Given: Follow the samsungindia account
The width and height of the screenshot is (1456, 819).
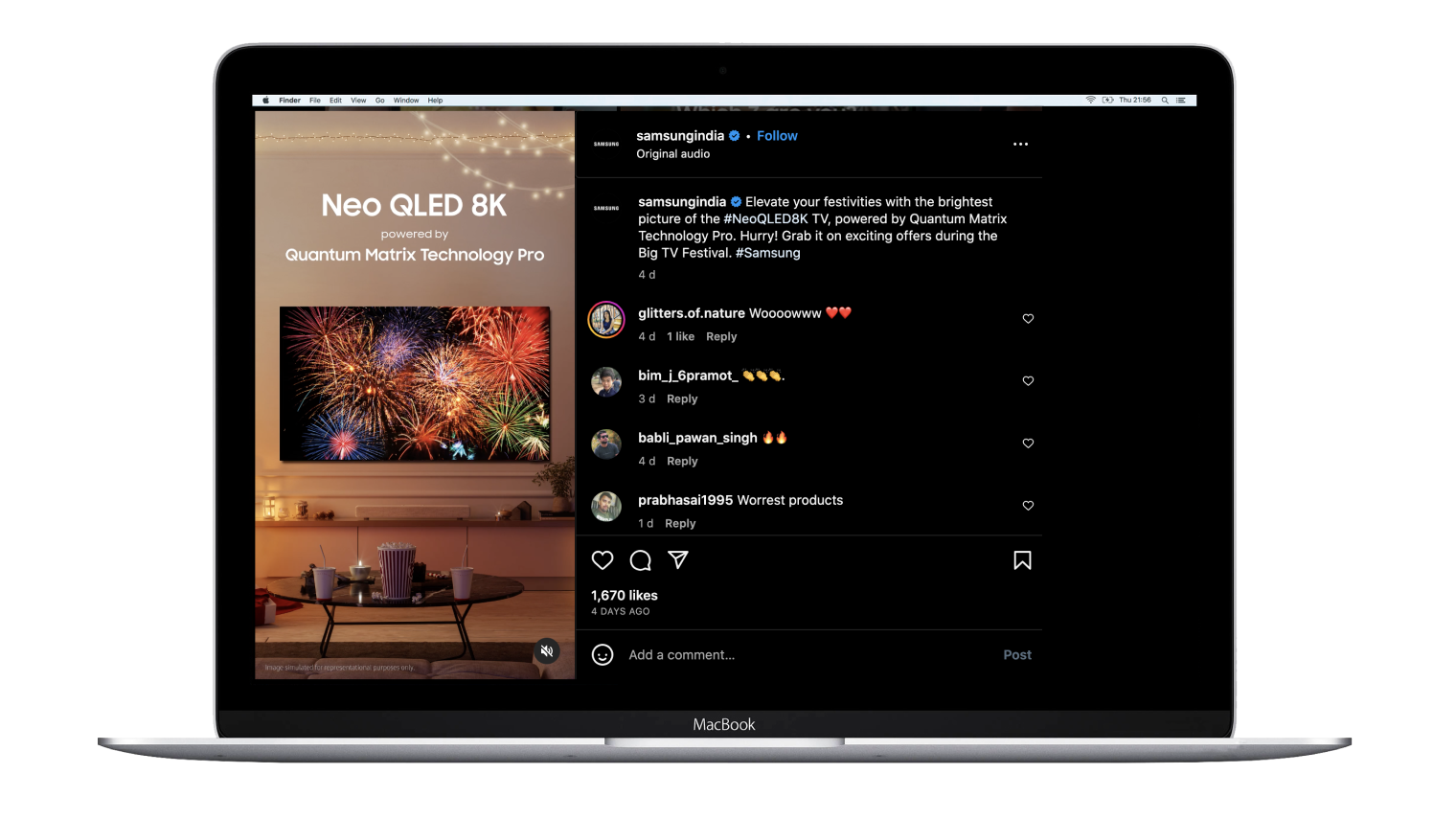Looking at the screenshot, I should (x=777, y=136).
